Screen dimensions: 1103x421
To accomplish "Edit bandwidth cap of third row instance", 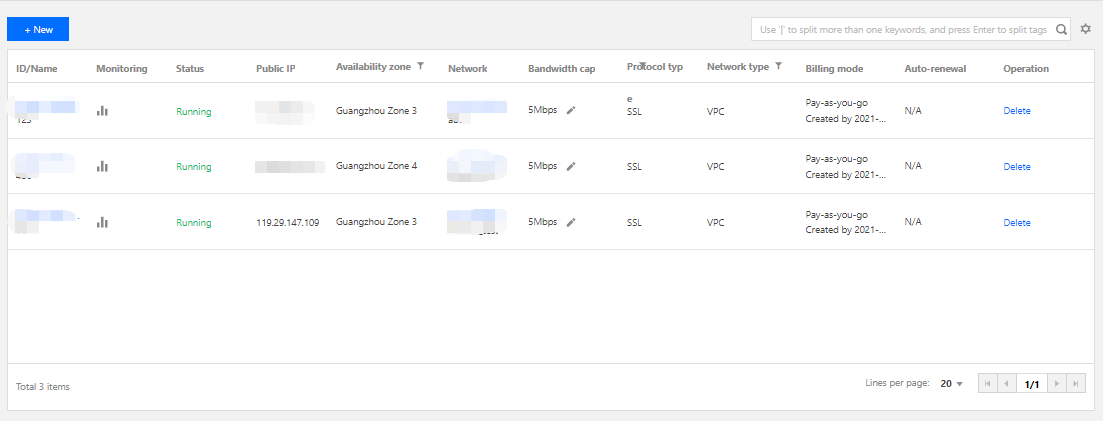I will point(571,223).
